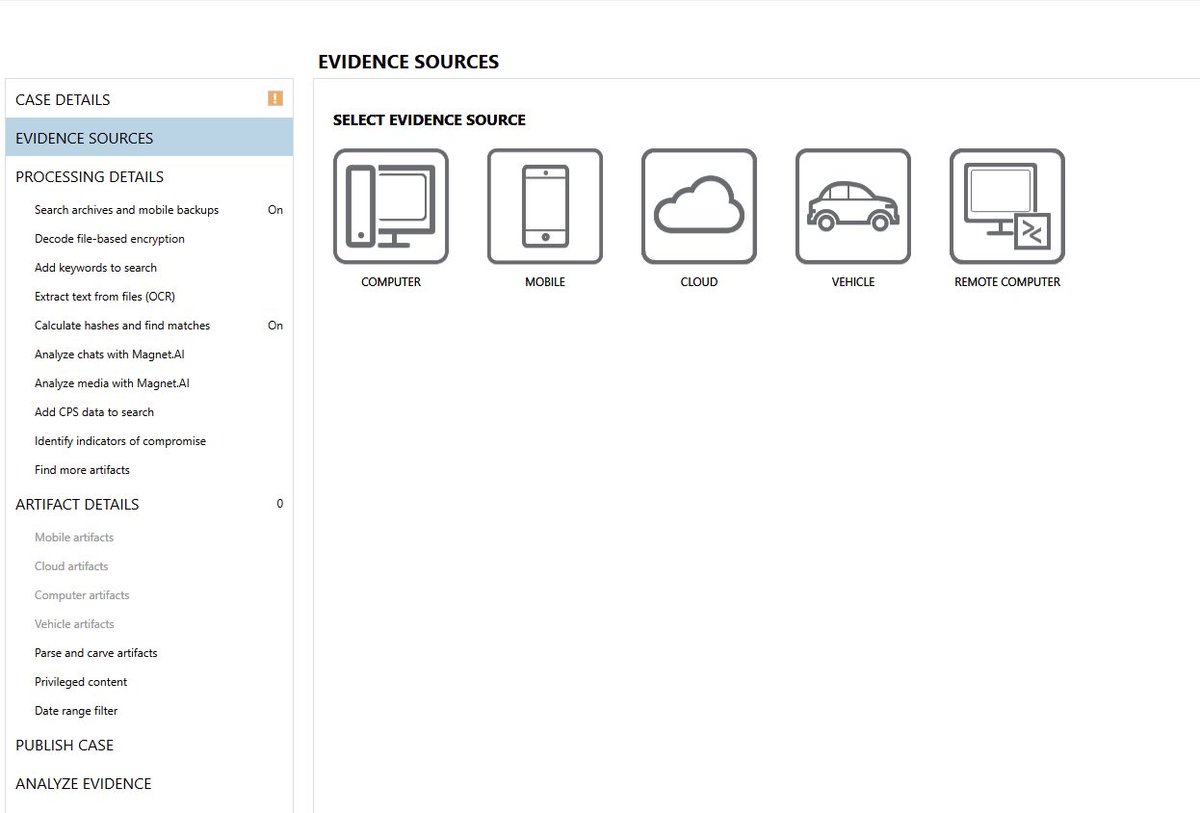Viewport: 1200px width, 813px height.
Task: Click the On status for Calculate hashes
Action: [275, 325]
